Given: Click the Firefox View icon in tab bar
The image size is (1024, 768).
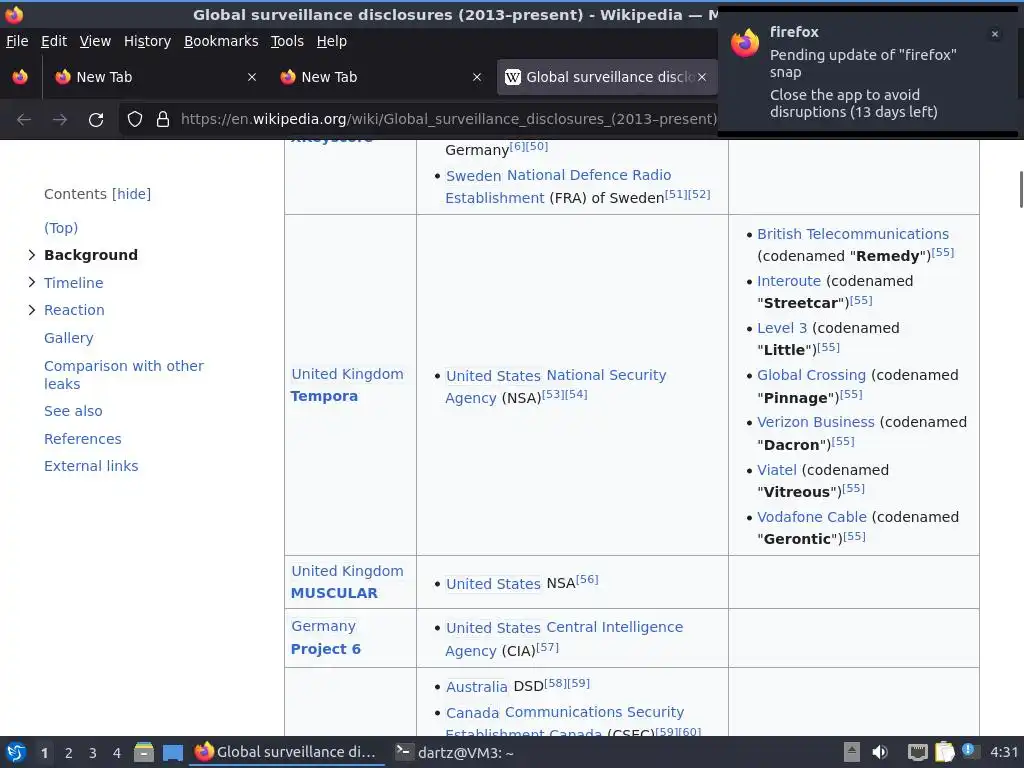Looking at the screenshot, I should tap(20, 77).
